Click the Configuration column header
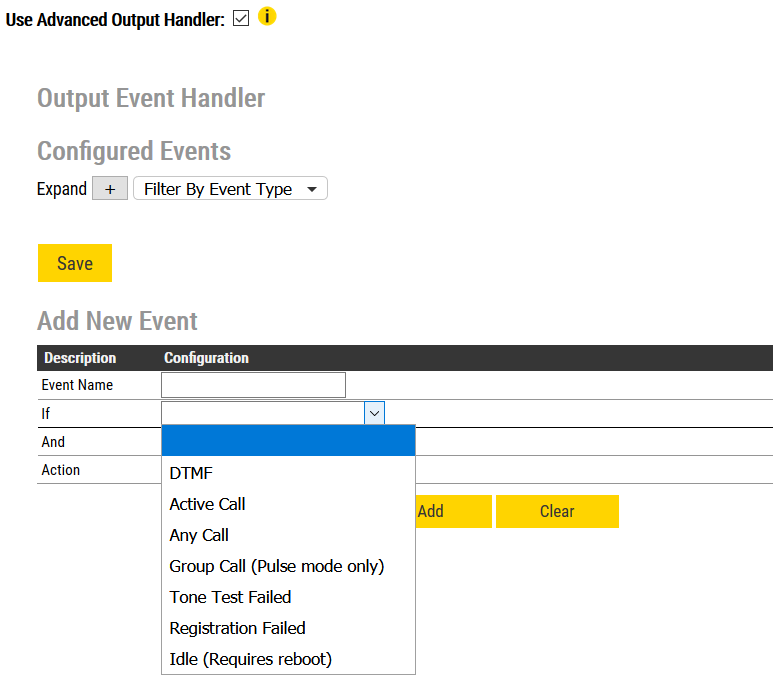 click(206, 358)
